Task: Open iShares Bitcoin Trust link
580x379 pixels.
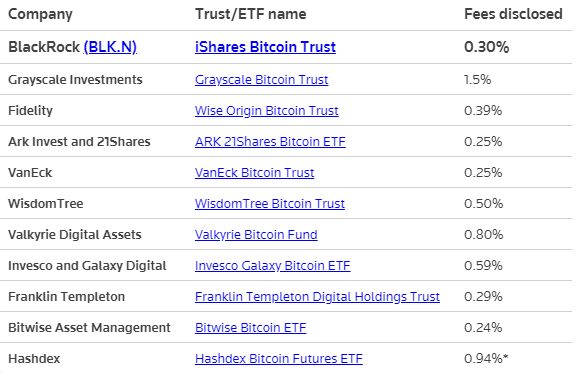Action: click(x=265, y=47)
